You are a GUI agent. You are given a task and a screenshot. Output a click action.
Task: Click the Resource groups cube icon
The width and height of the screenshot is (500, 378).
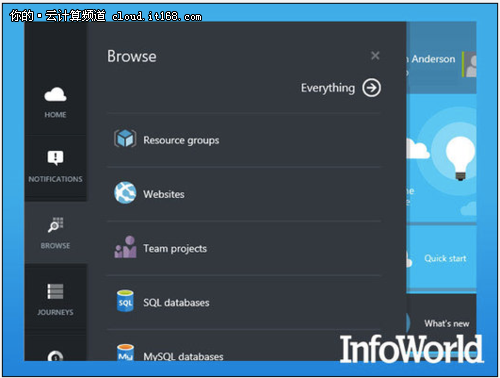[x=125, y=138]
